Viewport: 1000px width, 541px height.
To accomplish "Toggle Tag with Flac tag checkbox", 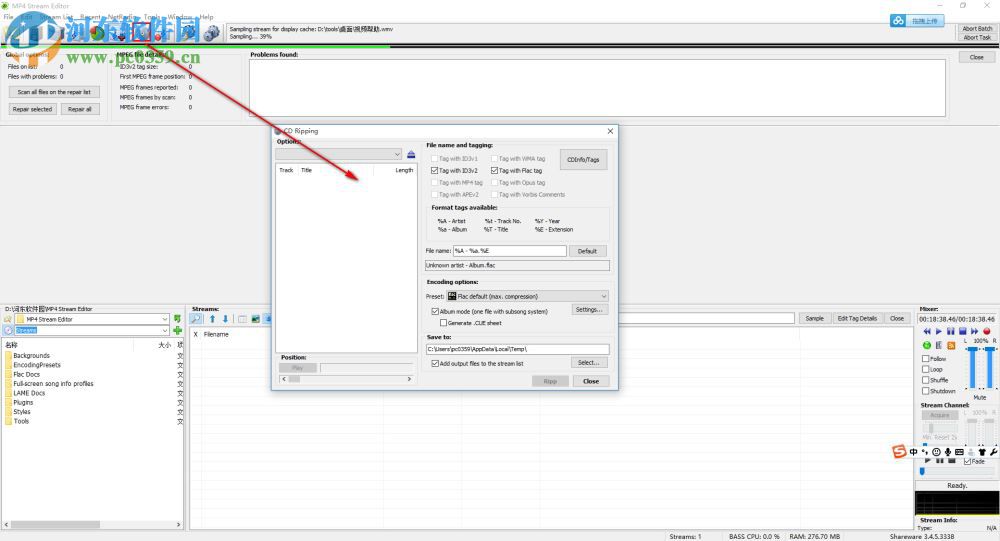I will click(x=494, y=171).
